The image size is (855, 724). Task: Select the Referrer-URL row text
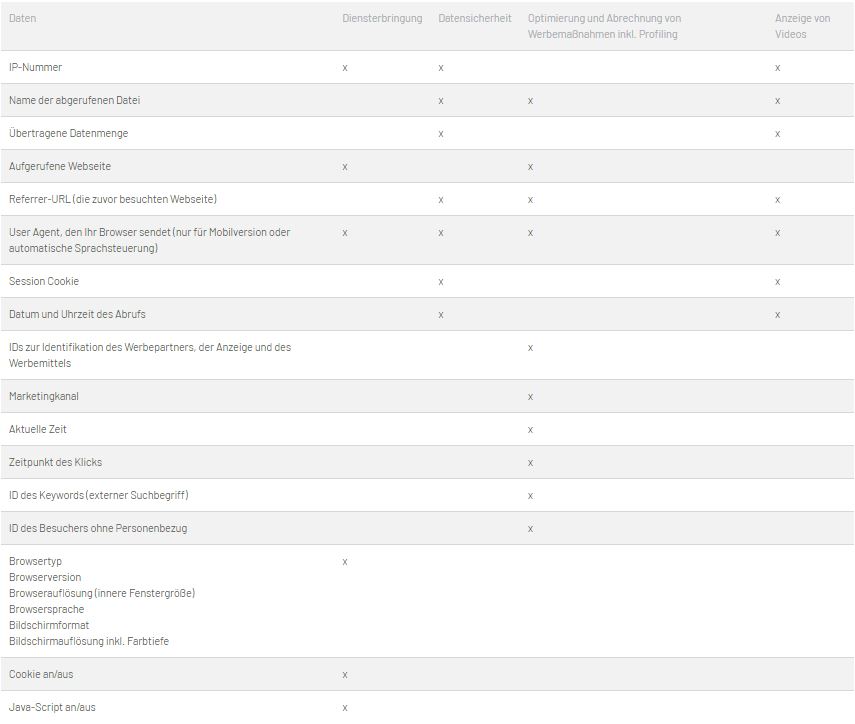(113, 199)
